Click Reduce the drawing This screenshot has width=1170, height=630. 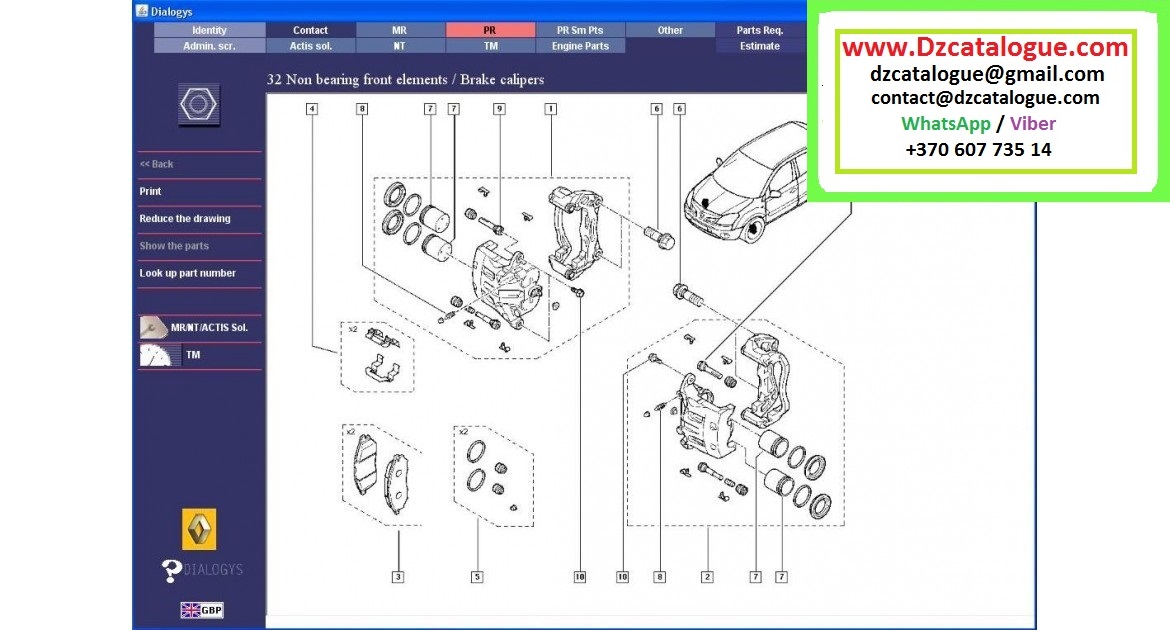point(185,219)
